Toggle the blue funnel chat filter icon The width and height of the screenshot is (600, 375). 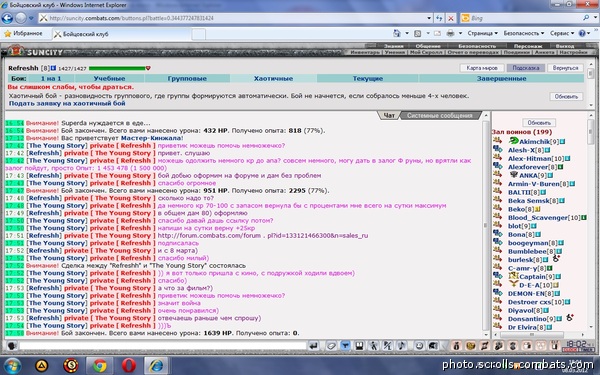click(x=345, y=346)
